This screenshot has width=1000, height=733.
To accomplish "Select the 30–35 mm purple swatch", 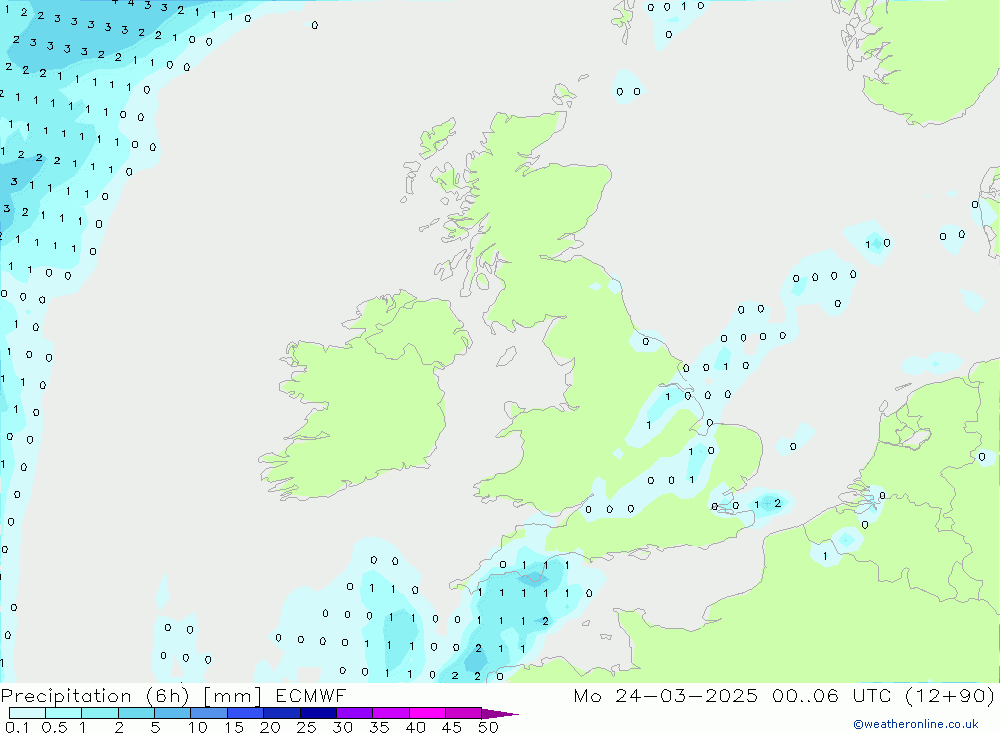I will [x=355, y=713].
